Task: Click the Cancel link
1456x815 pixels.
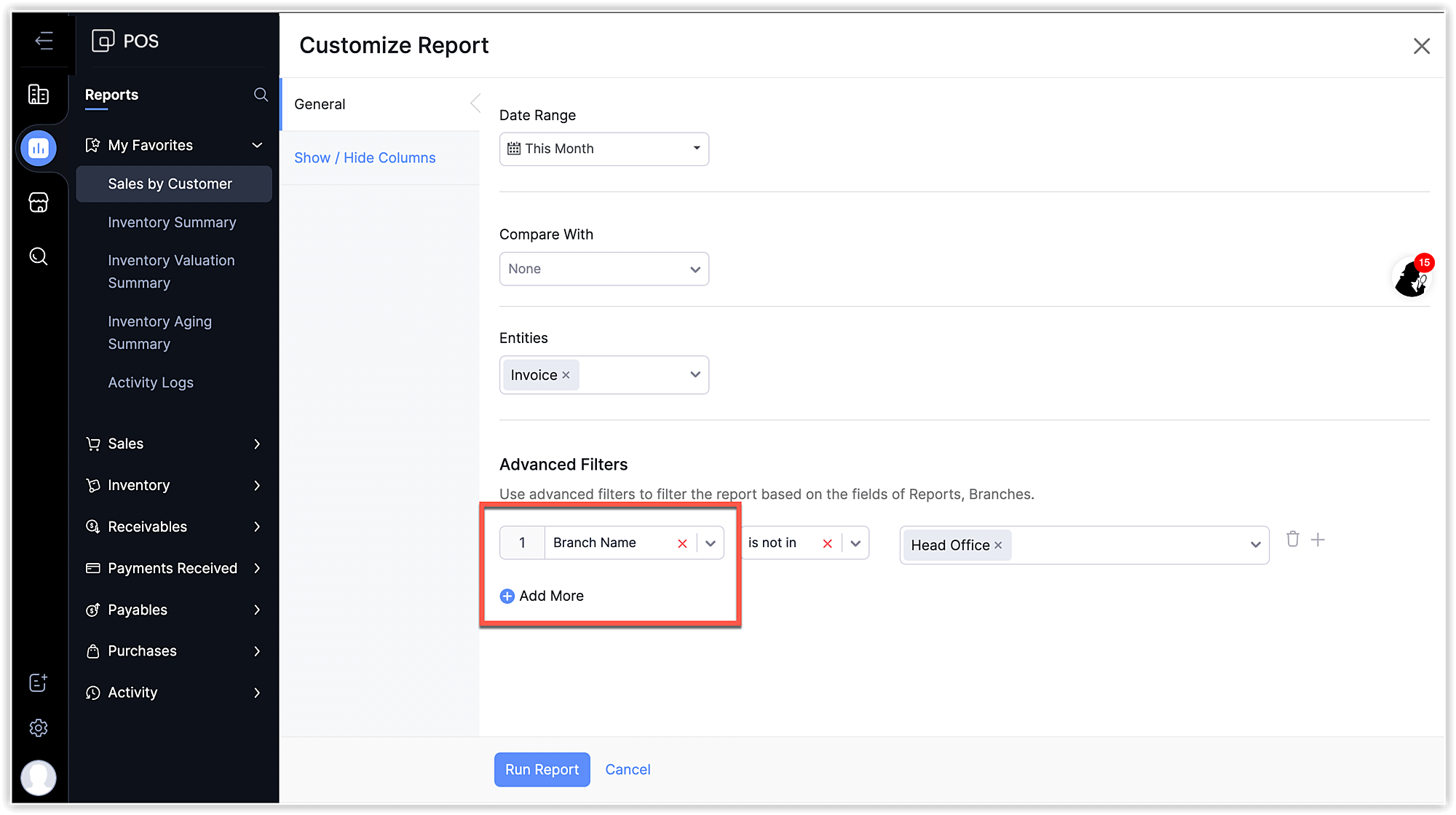Action: (628, 769)
